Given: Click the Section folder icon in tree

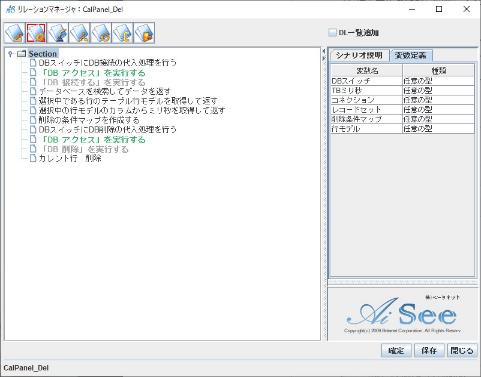Looking at the screenshot, I should click(21, 54).
